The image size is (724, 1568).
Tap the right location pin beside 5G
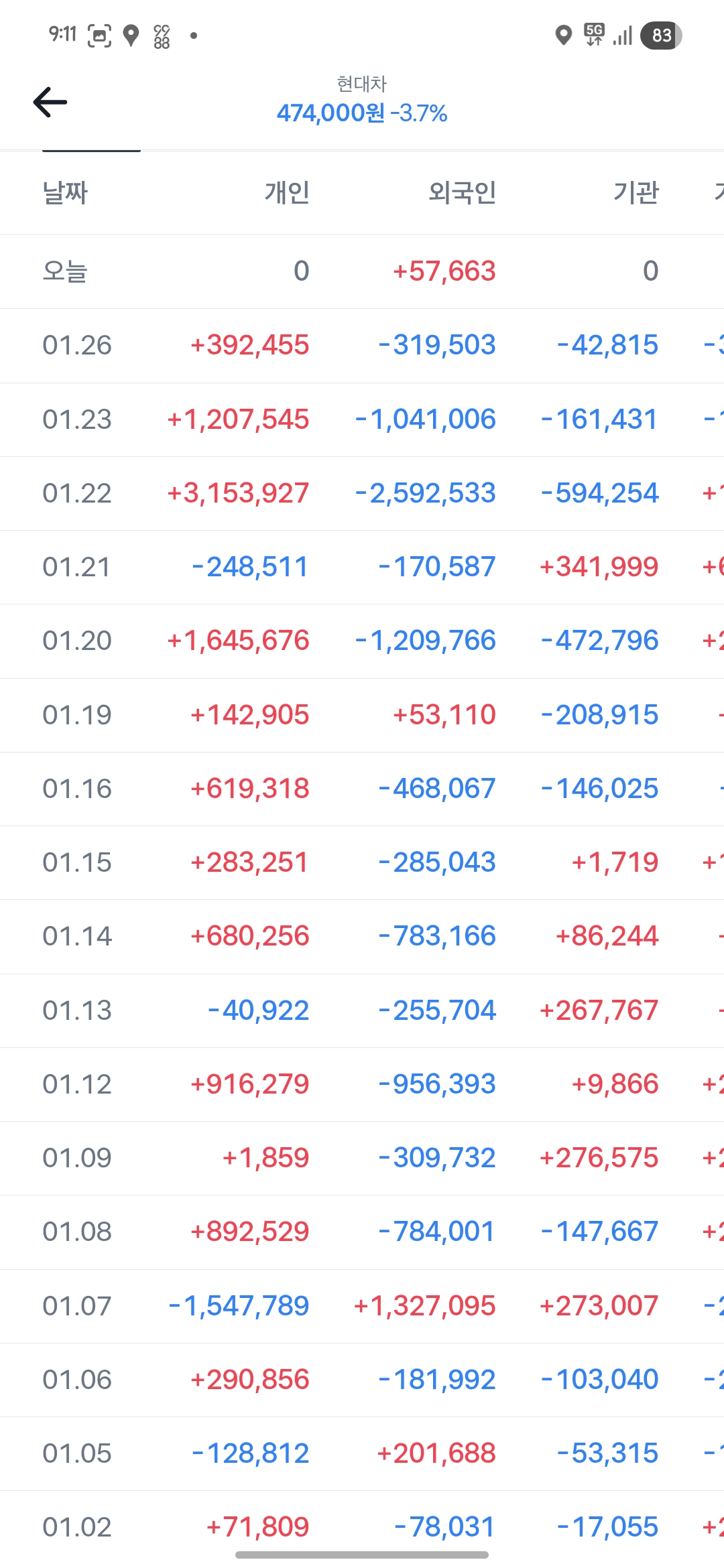(x=564, y=35)
